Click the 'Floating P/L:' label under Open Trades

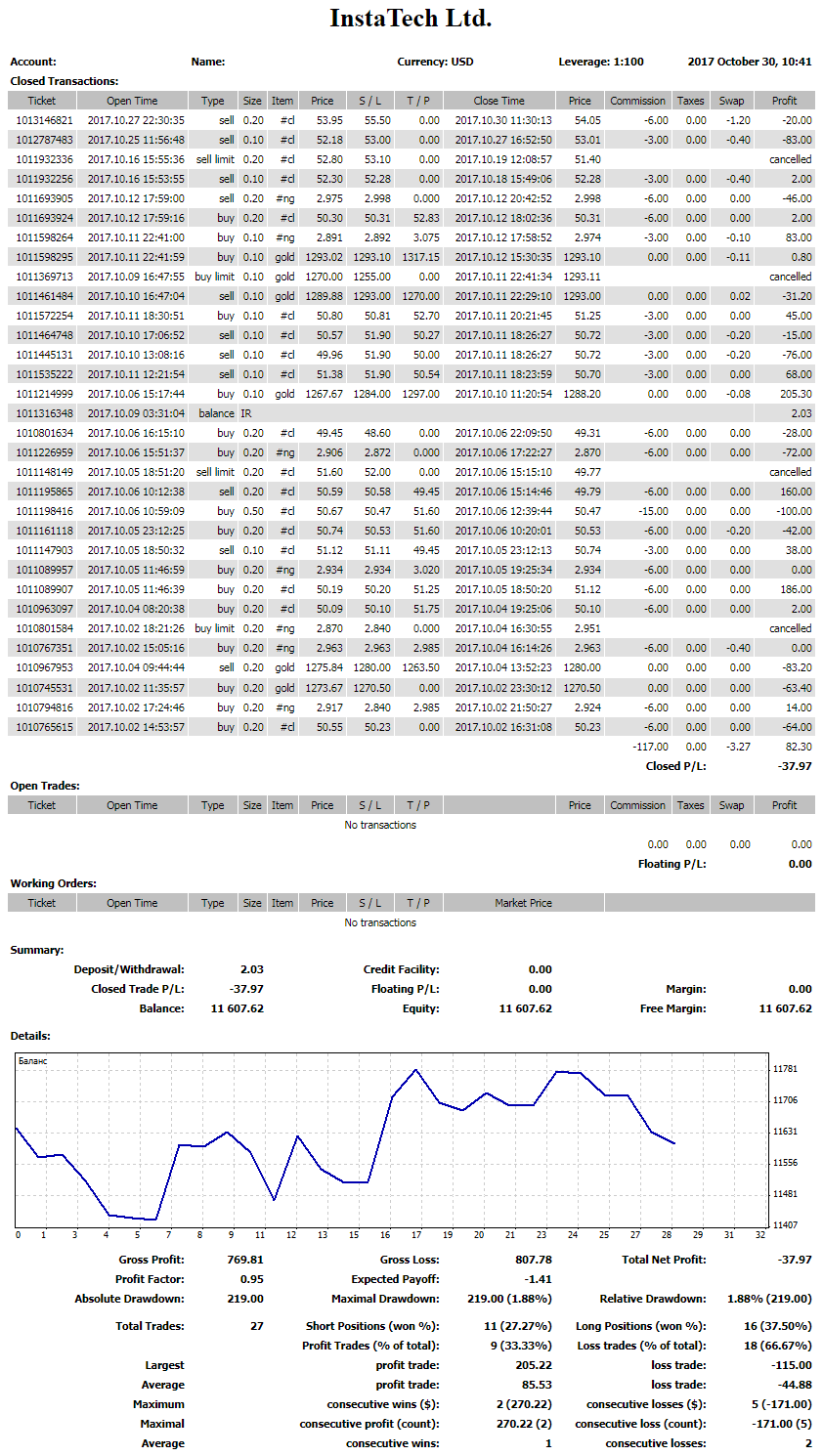pos(672,864)
